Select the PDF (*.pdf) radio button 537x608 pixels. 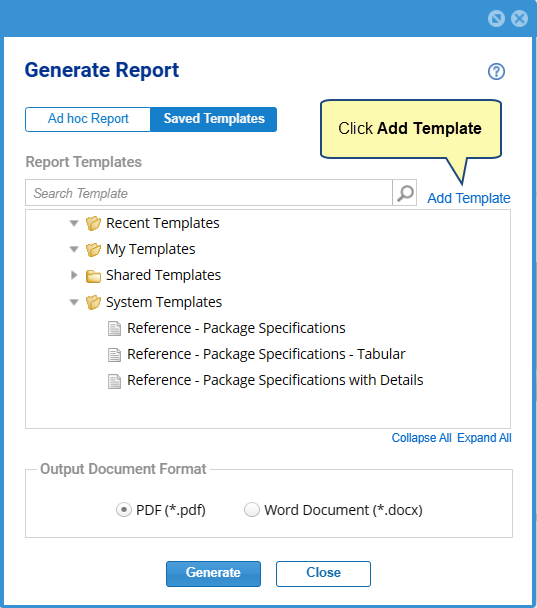pyautogui.click(x=124, y=510)
